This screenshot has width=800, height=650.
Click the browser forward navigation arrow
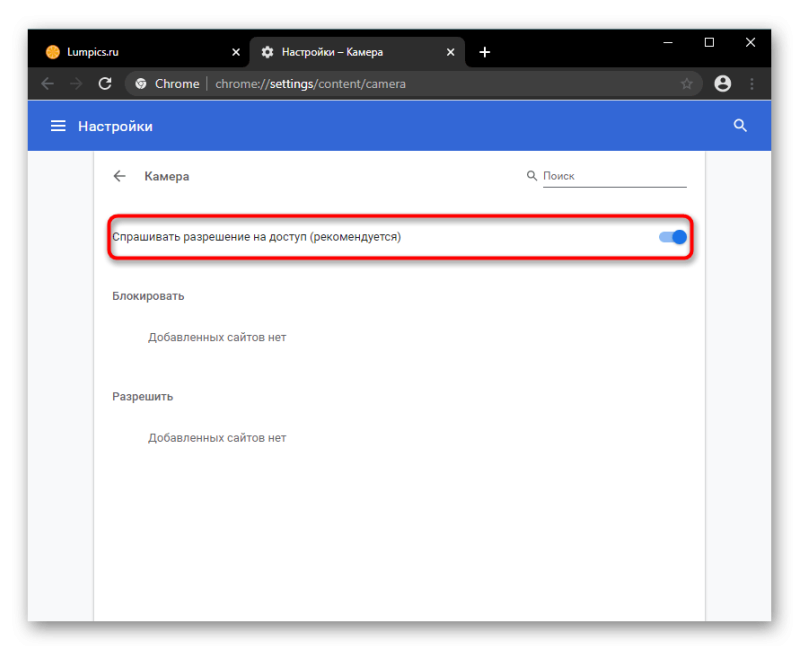click(77, 84)
